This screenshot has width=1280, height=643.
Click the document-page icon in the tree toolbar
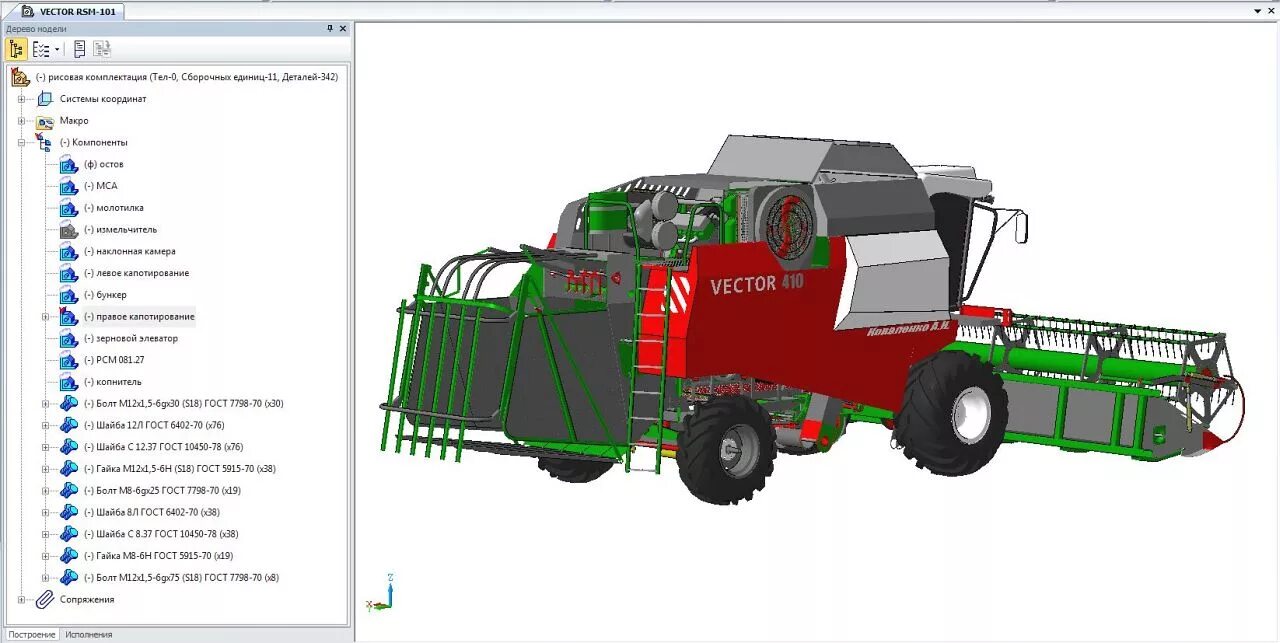coord(80,49)
